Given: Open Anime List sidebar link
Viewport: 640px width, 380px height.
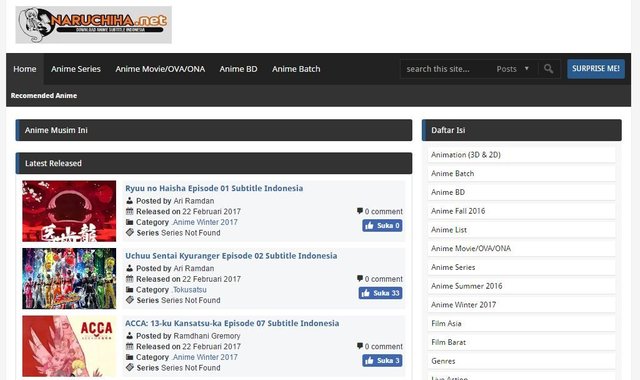Looking at the screenshot, I should point(522,230).
